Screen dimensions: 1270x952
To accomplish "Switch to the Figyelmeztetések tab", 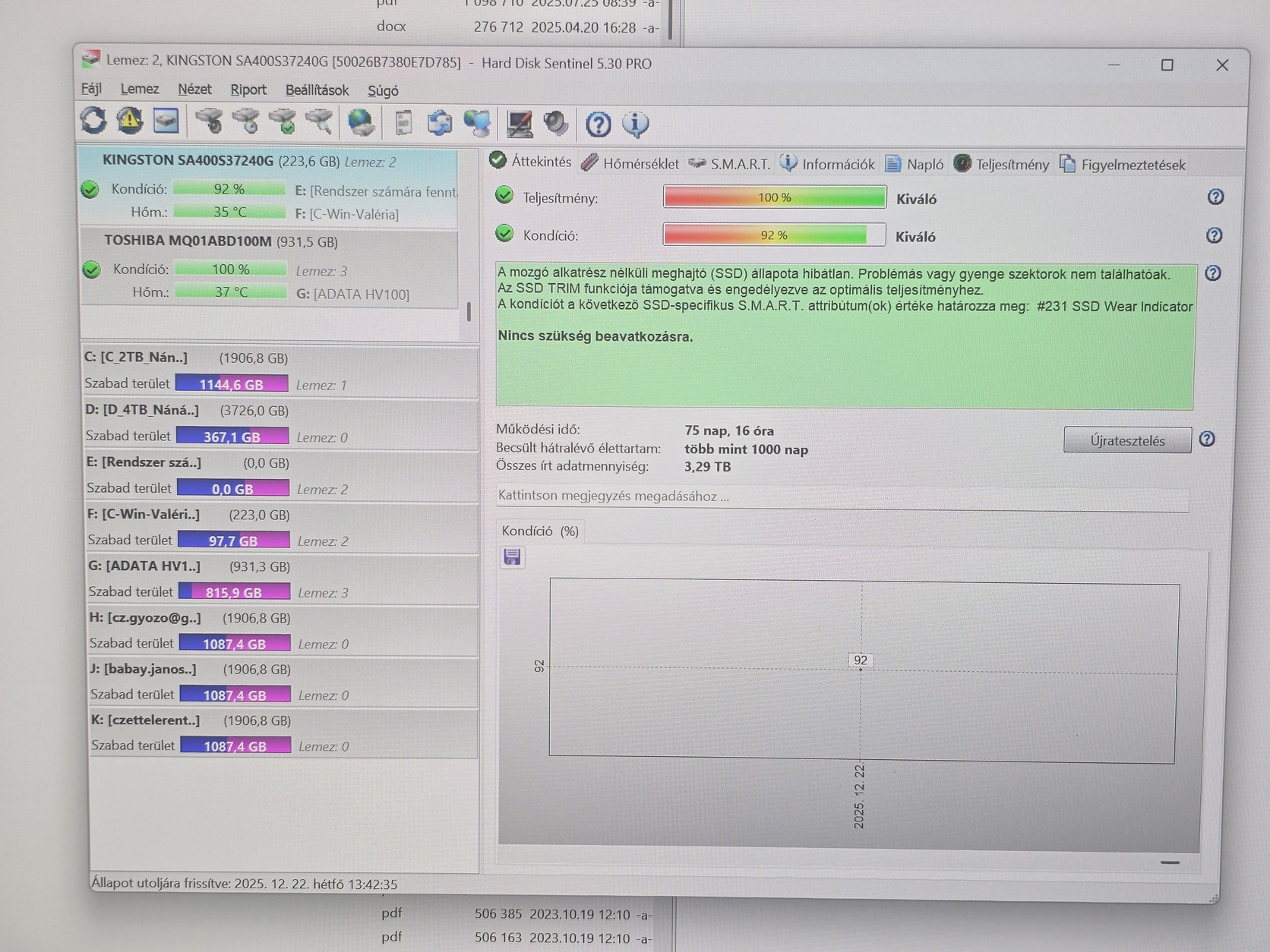I will pyautogui.click(x=1123, y=165).
